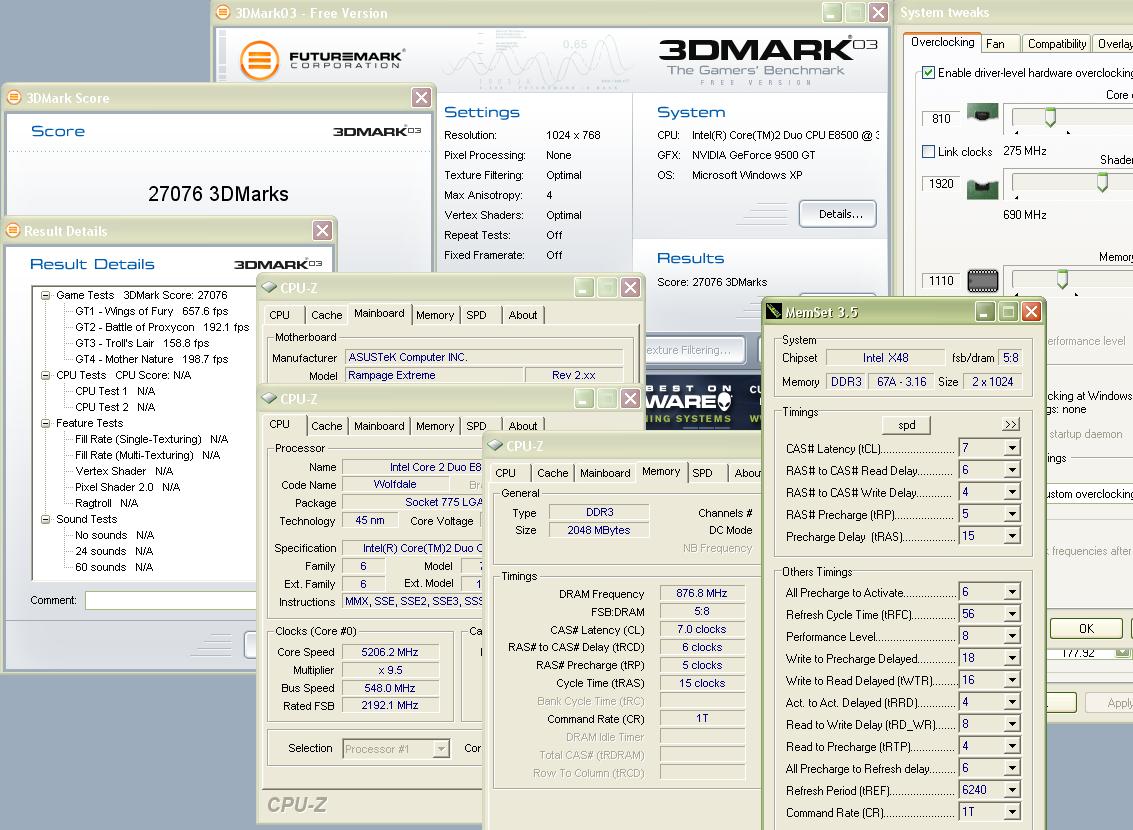Click the Shader clock slider thumb
The width and height of the screenshot is (1133, 830).
coord(1102,183)
